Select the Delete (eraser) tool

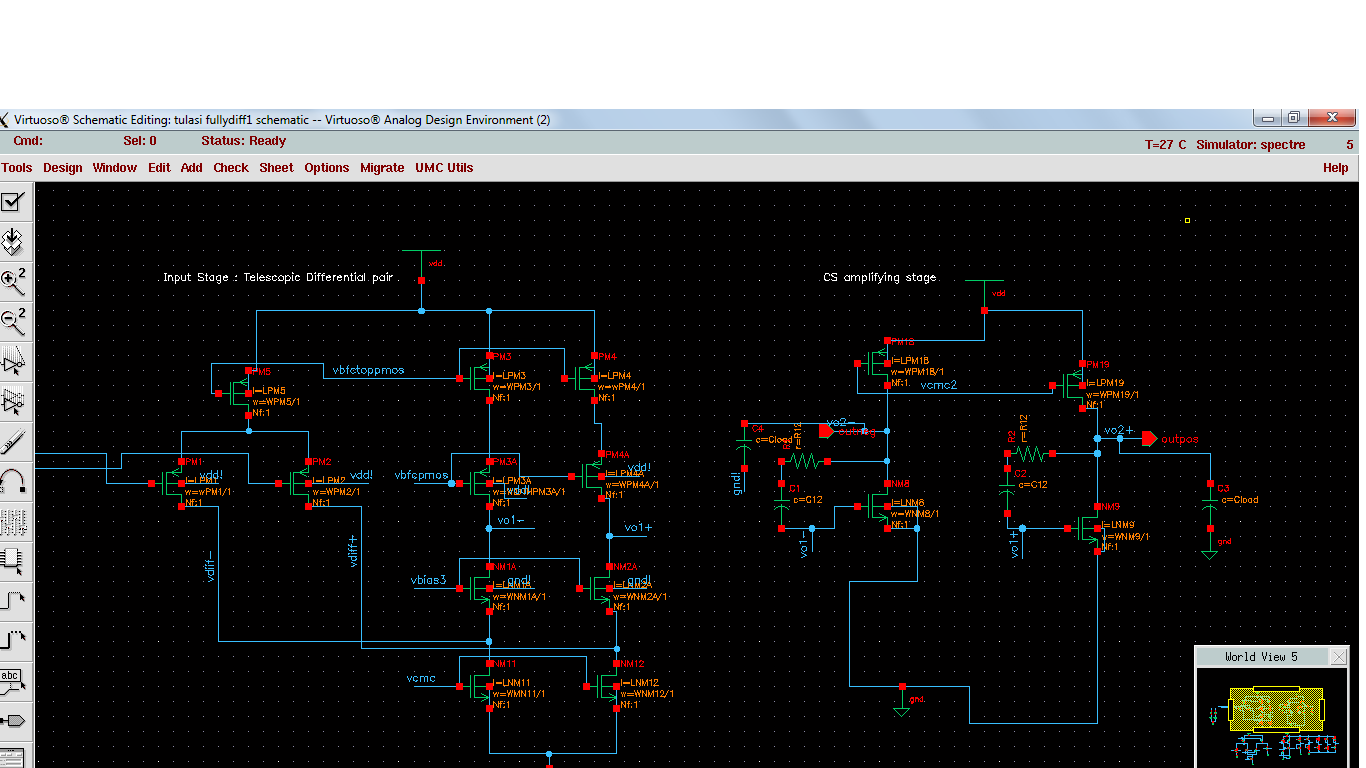(x=13, y=441)
